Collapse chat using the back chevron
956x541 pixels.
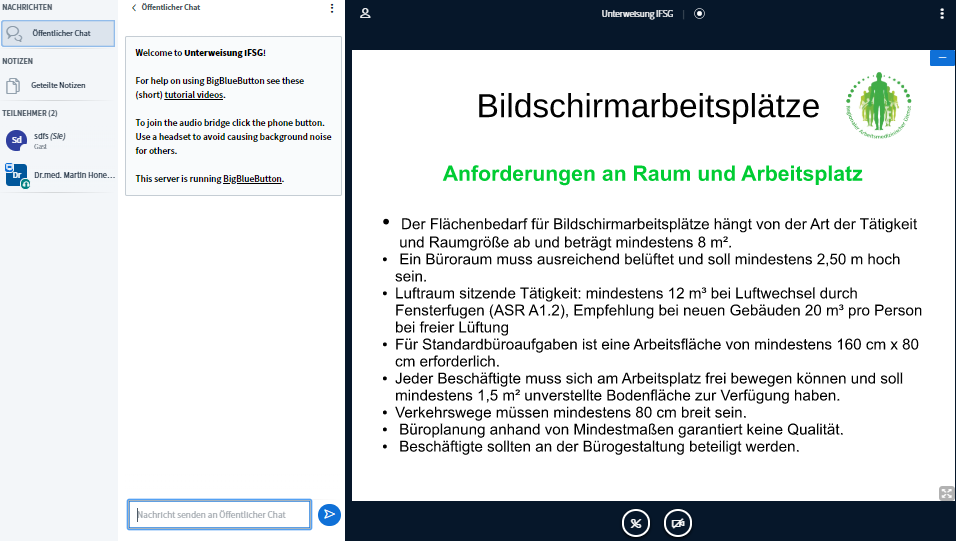134,8
